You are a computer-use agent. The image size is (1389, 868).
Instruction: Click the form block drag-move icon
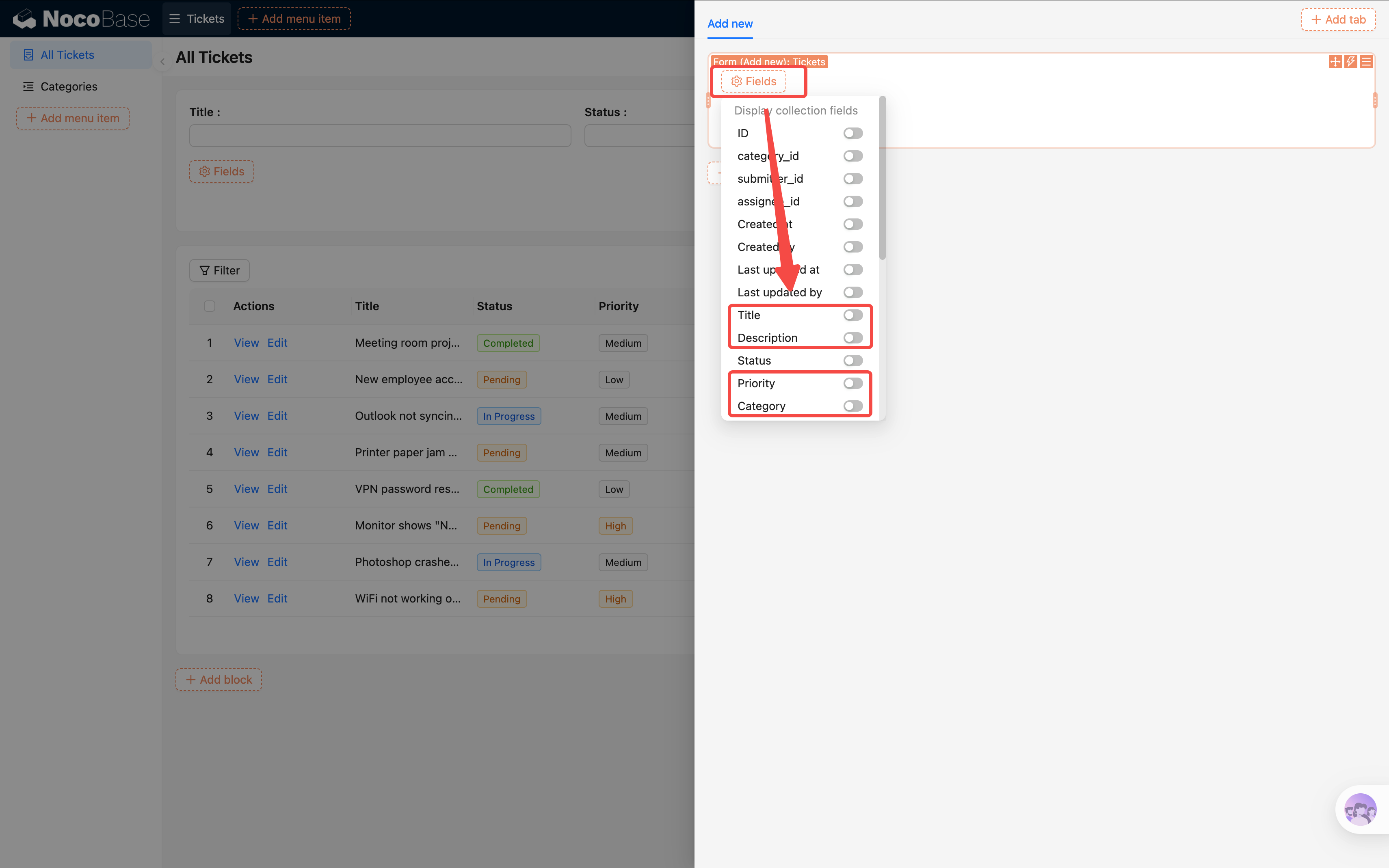pos(1335,62)
